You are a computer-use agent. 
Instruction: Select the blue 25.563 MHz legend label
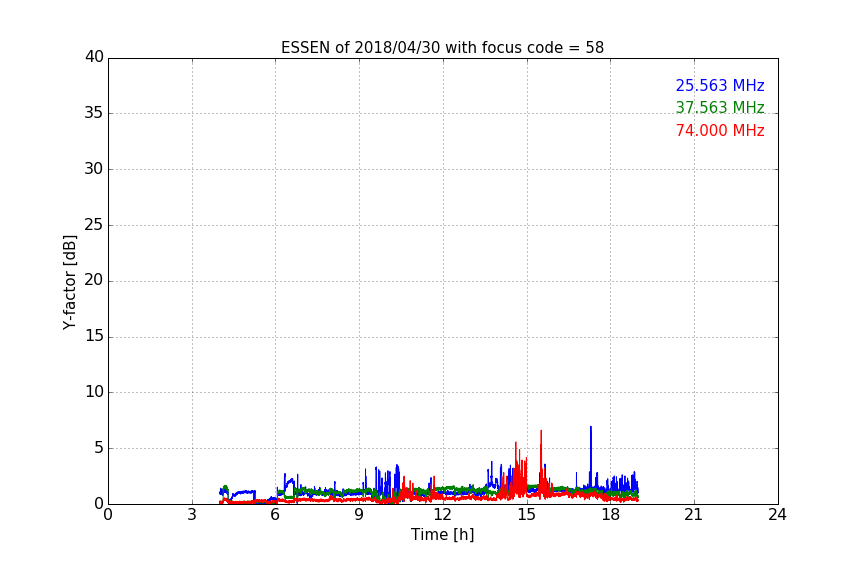(720, 85)
